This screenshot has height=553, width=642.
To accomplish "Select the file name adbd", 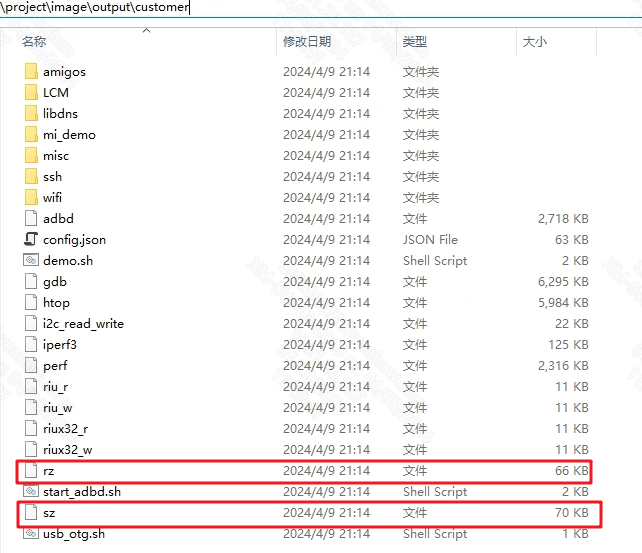I will pos(58,219).
